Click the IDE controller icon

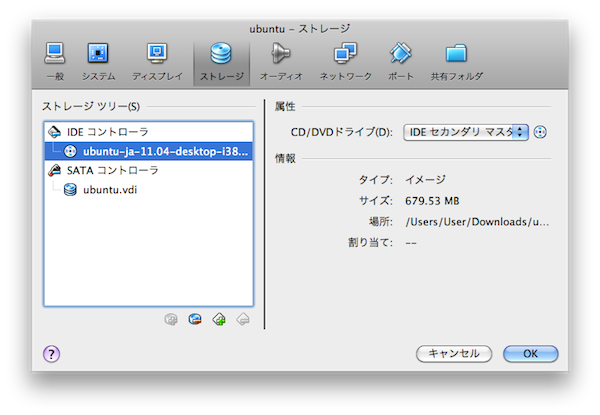54,132
